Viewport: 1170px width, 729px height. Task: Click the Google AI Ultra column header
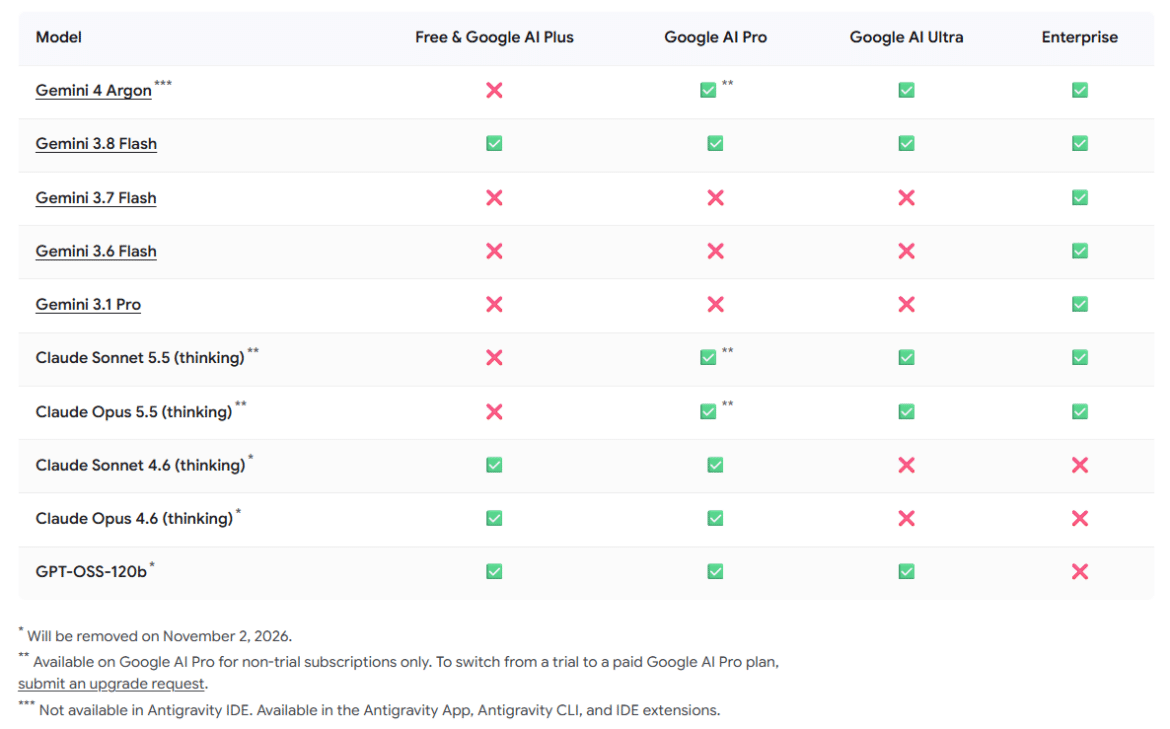[x=907, y=37]
